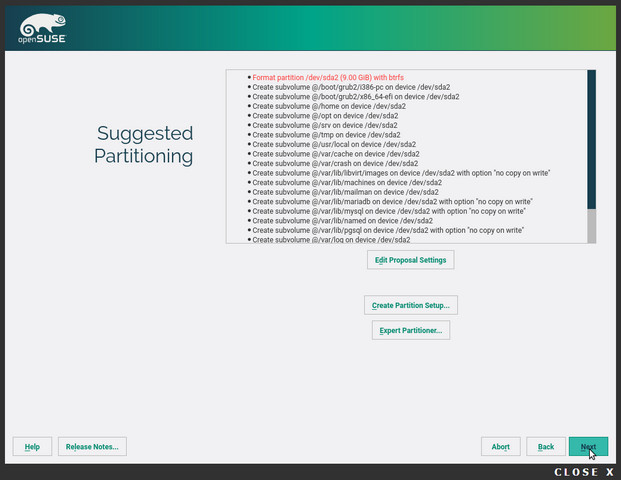Select line 'Create subvolume @/var/crash'

tap(335, 163)
